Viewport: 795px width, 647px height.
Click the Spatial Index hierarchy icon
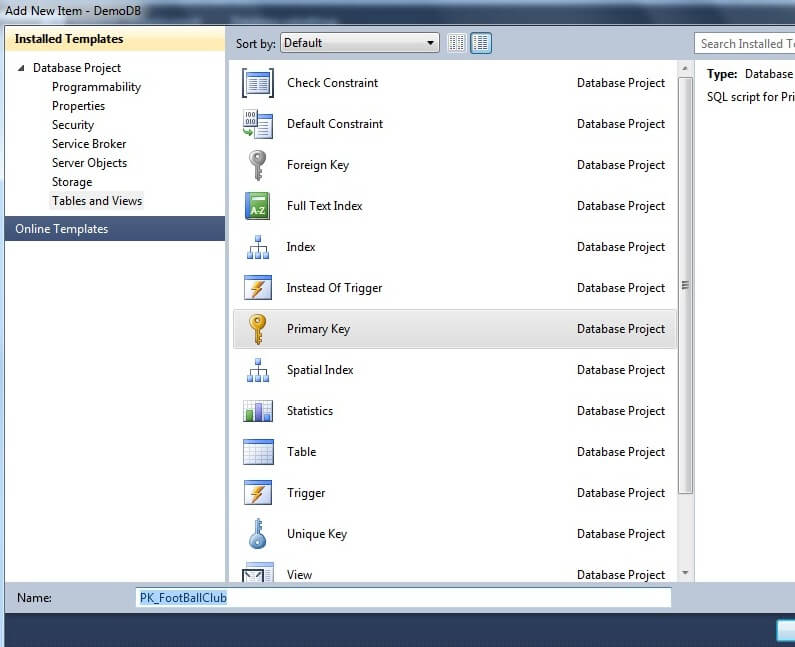pos(258,370)
